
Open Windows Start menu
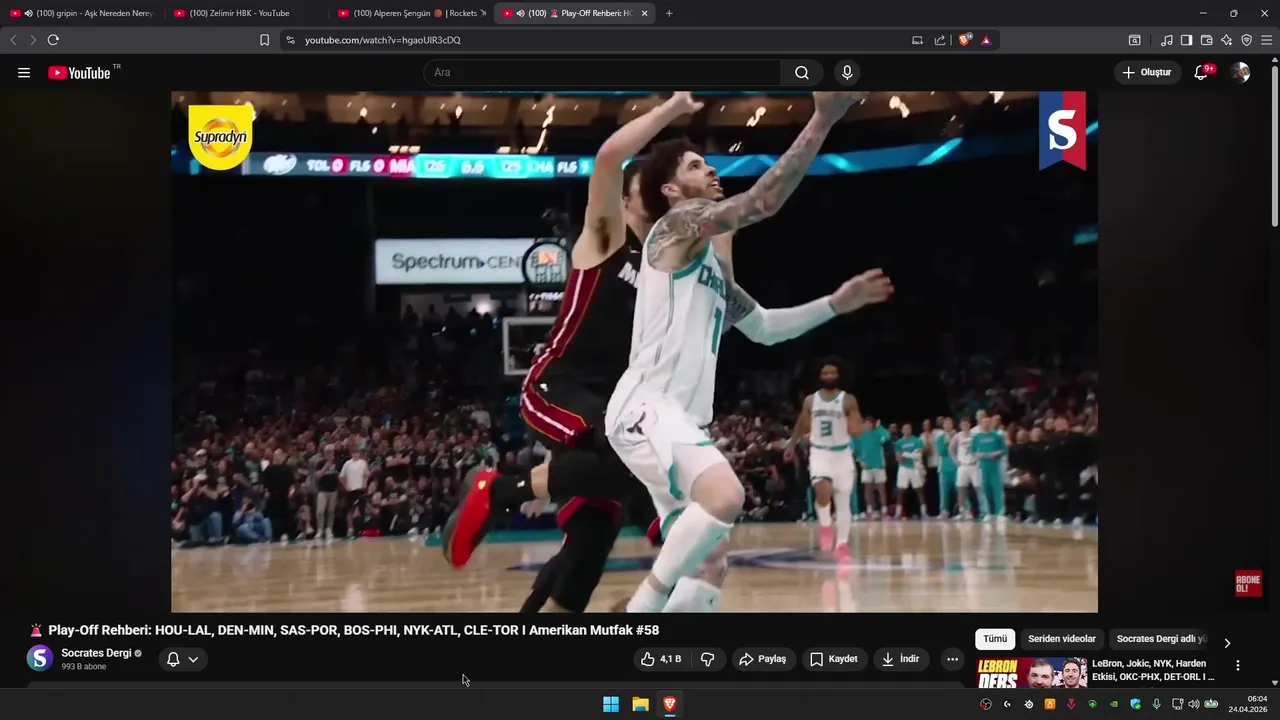click(x=611, y=704)
